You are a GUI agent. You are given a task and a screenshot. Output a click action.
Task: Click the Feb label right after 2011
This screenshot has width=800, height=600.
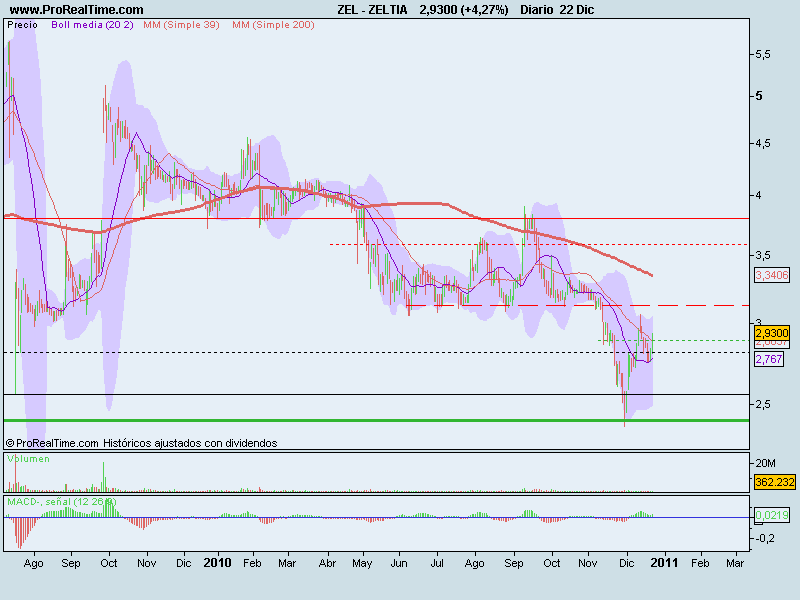click(x=700, y=563)
